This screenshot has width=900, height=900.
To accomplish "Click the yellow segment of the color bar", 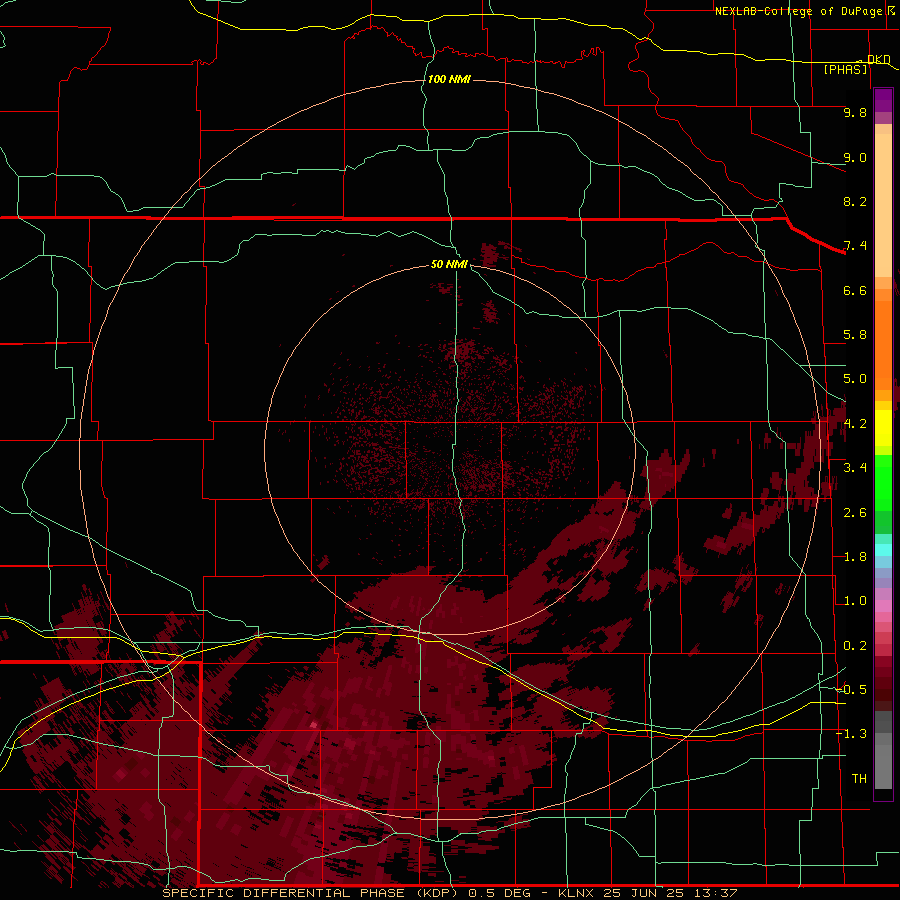I will tap(883, 428).
